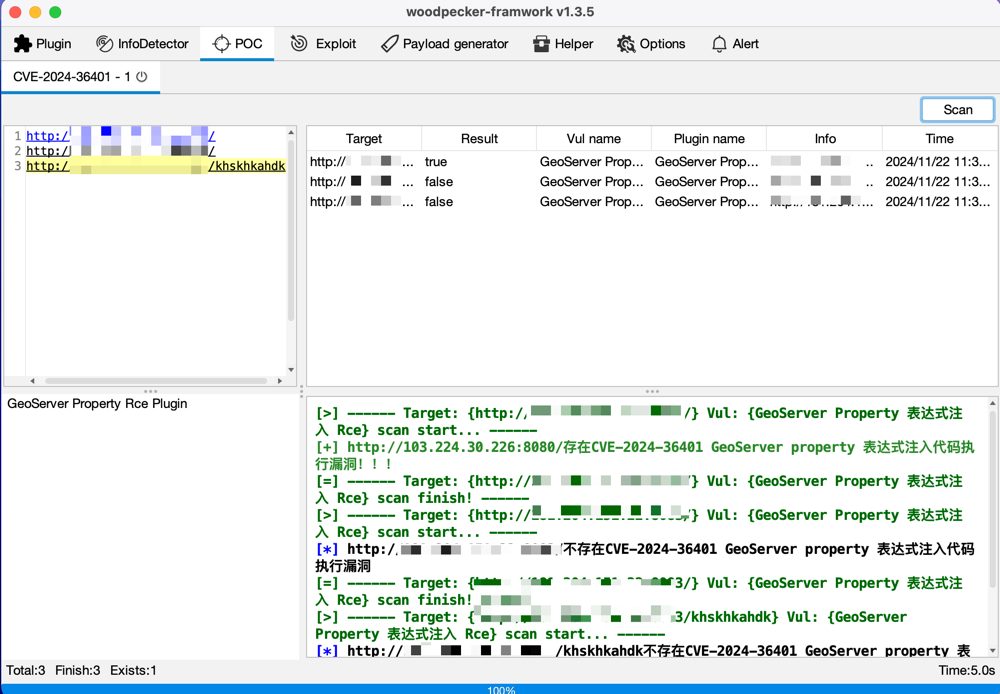Click power icon on CVE-2024-36401 tab
The image size is (1000, 694).
point(142,77)
